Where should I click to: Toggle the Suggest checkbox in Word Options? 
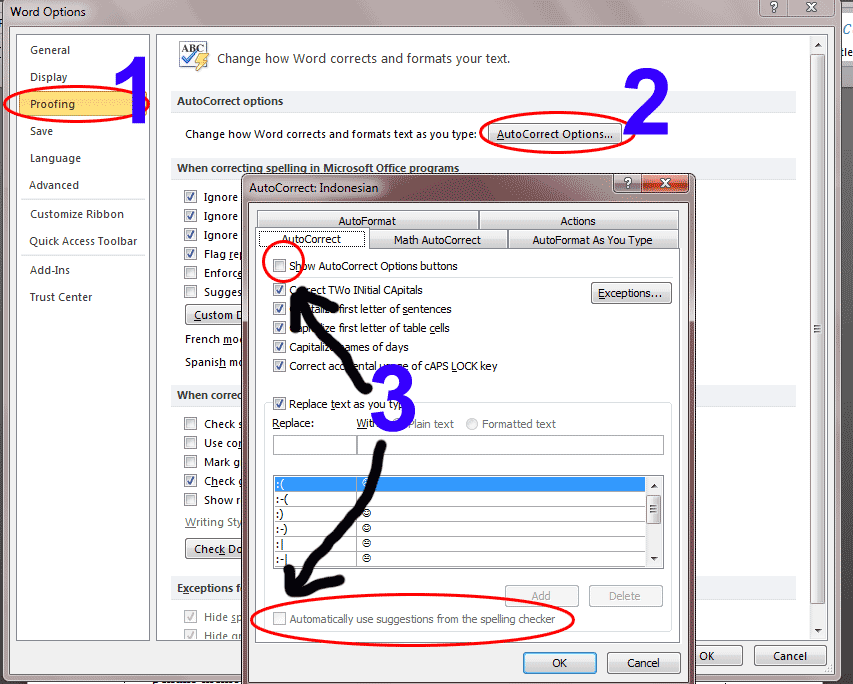[190, 292]
